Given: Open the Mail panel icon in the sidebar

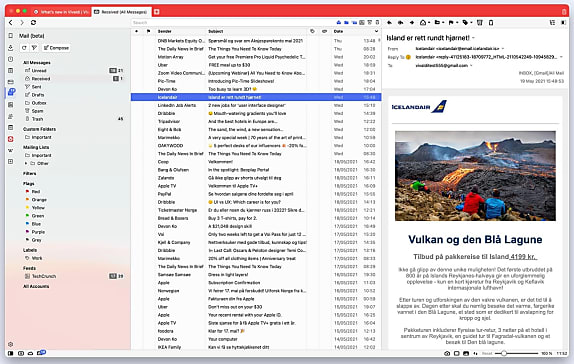Looking at the screenshot, I should tap(11, 92).
